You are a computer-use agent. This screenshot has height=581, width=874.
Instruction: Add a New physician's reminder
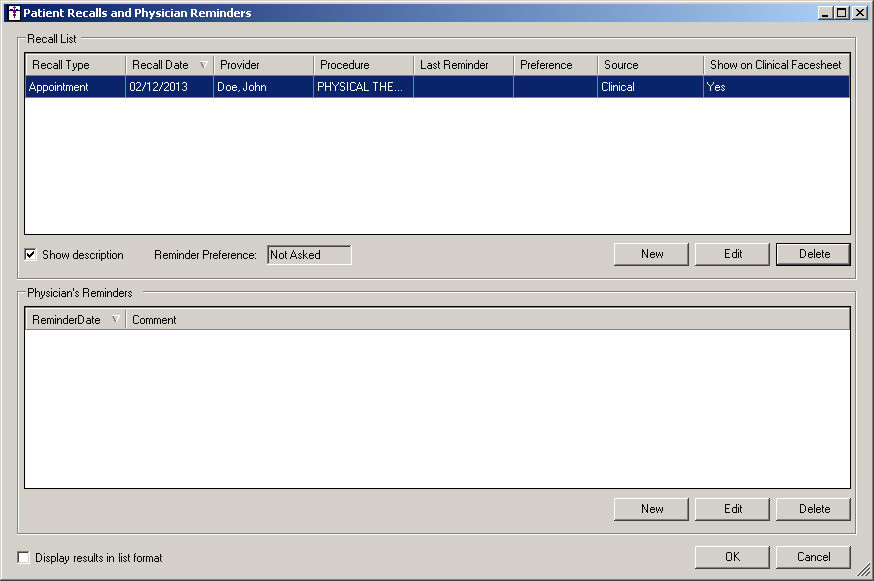click(651, 509)
